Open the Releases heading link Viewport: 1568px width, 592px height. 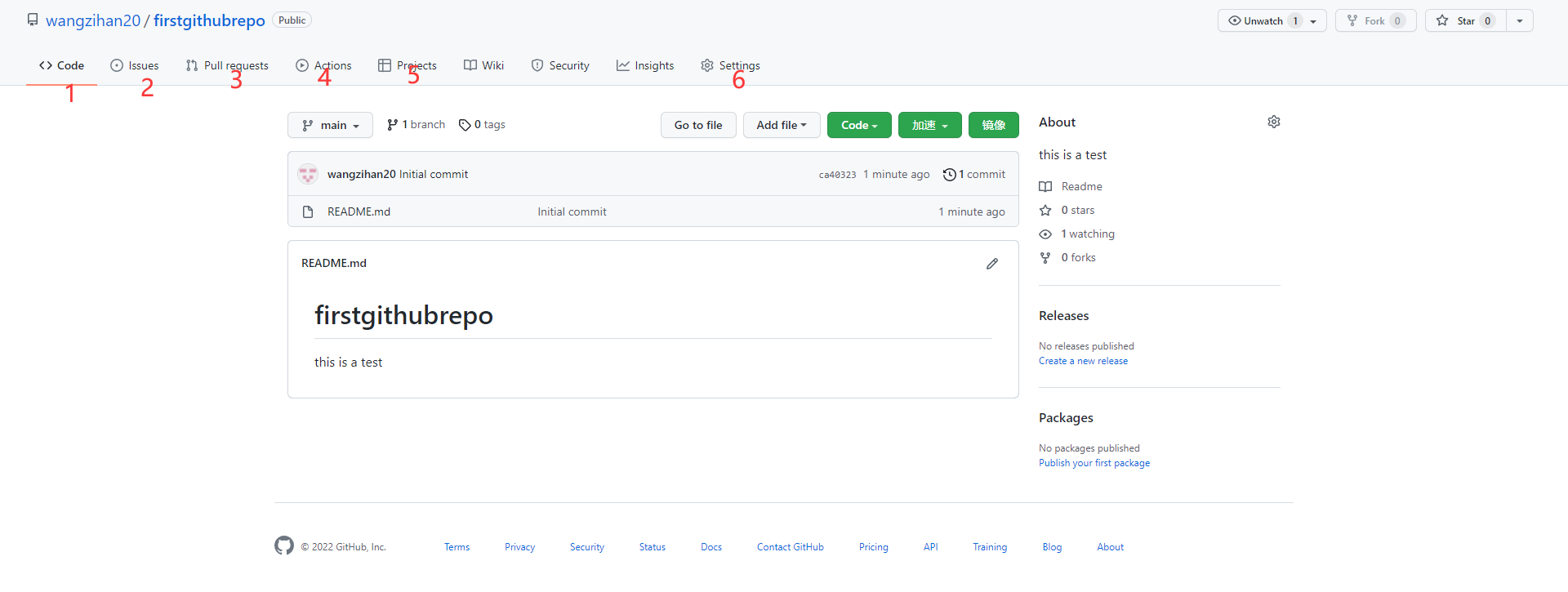point(1064,315)
